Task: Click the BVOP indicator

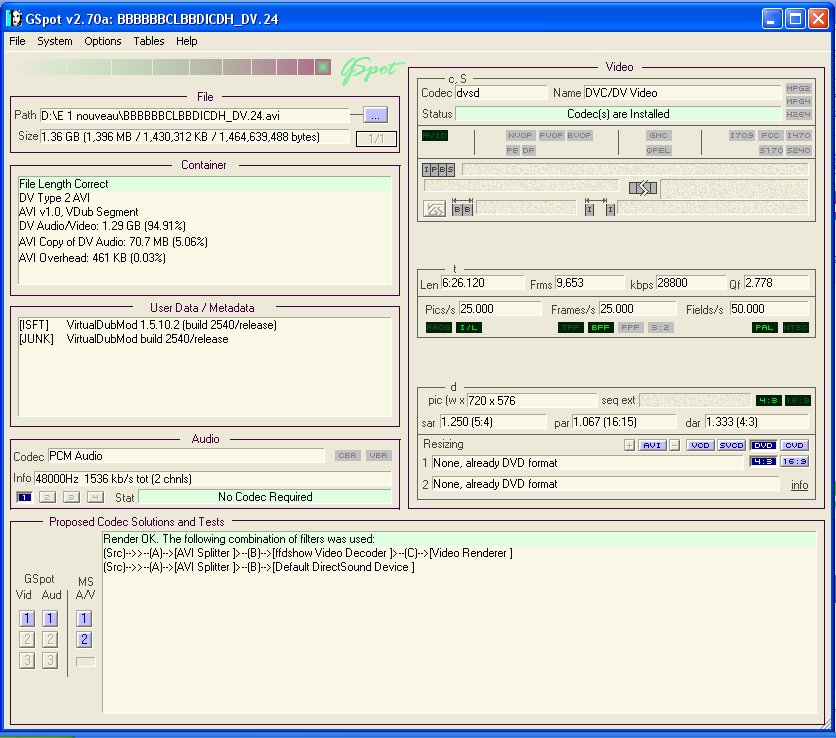Action: point(579,135)
